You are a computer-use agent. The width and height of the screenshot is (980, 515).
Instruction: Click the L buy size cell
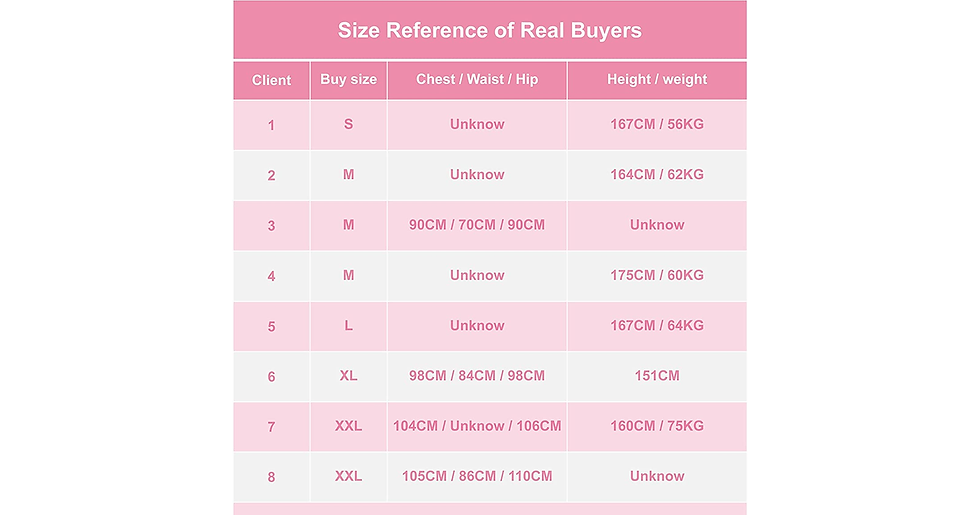349,326
